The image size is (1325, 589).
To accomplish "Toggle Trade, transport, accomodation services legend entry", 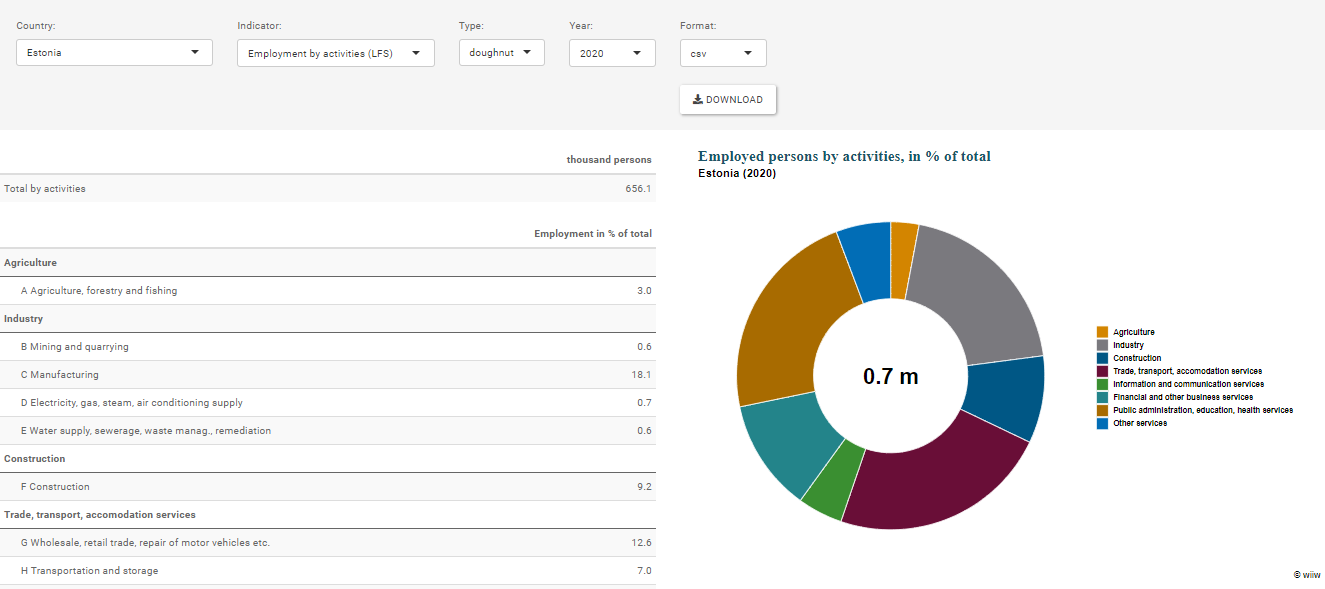I will (1187, 371).
